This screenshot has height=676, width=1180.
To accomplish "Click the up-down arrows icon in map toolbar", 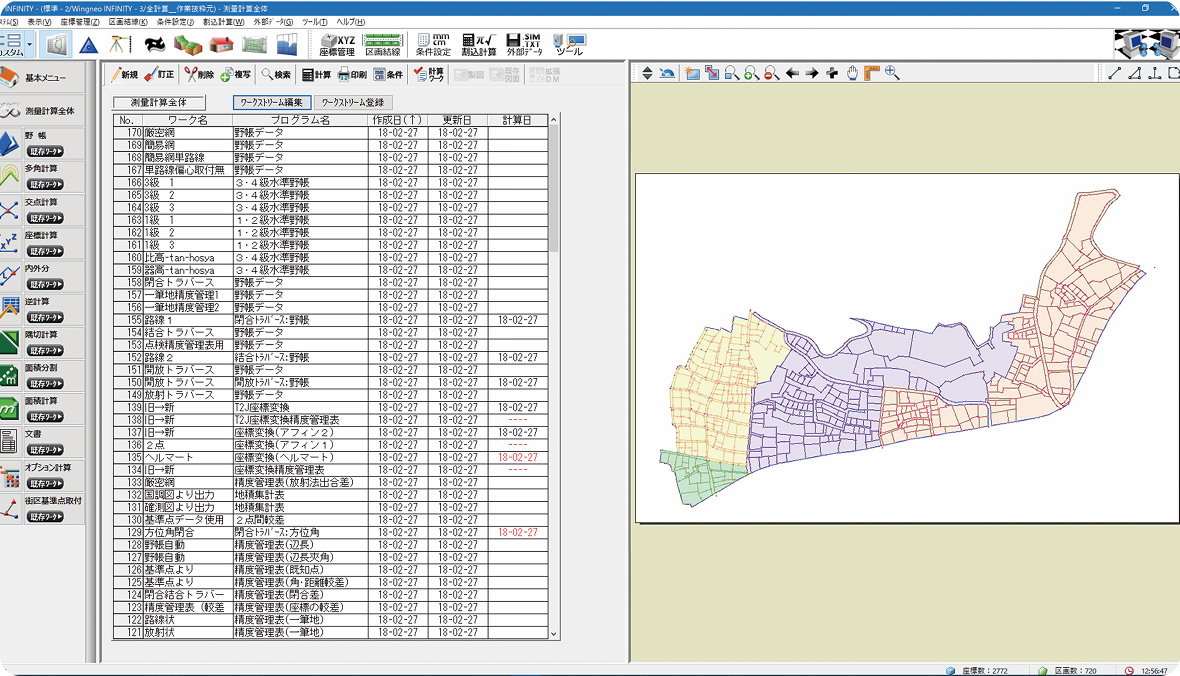I will [x=647, y=73].
